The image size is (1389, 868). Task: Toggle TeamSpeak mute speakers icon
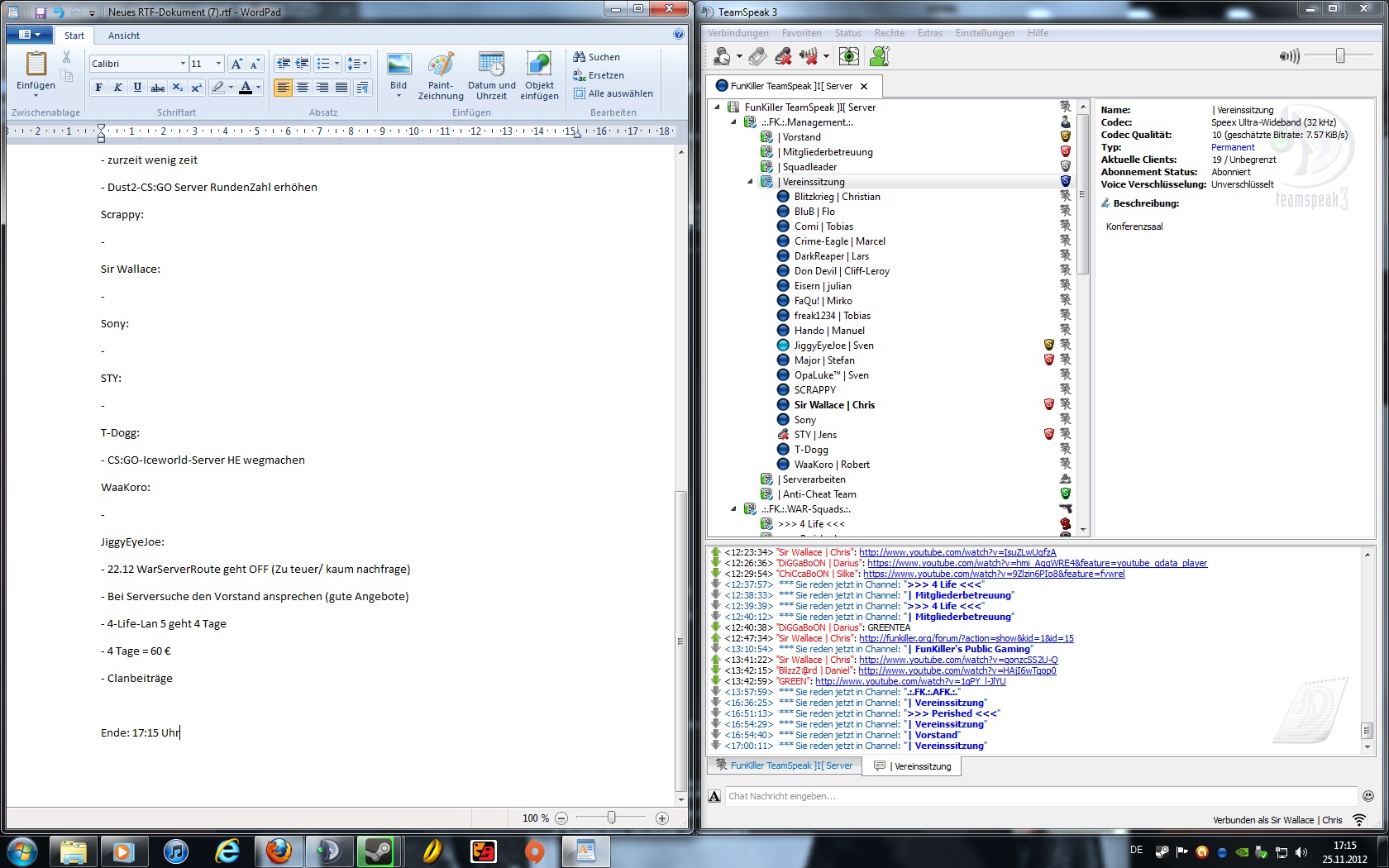[809, 56]
